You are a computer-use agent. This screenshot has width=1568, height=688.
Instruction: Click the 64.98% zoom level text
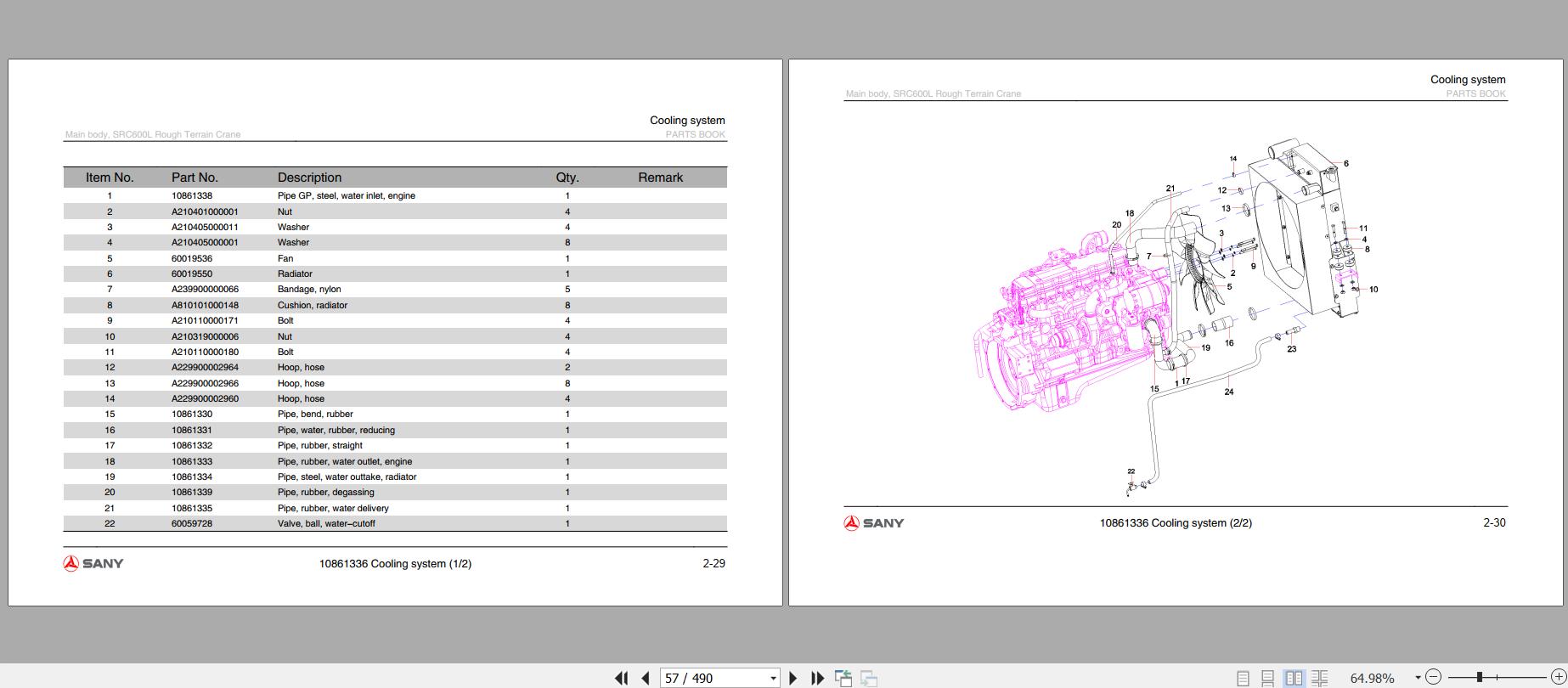[x=1372, y=678]
